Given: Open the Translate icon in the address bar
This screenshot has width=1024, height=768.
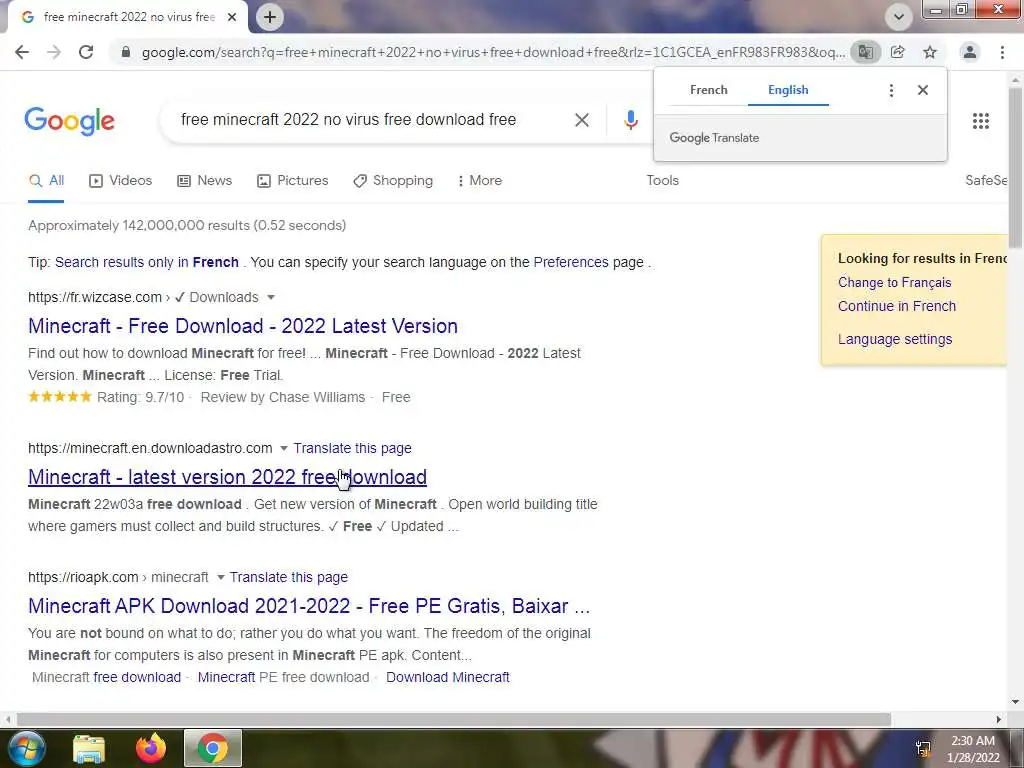Looking at the screenshot, I should (865, 52).
